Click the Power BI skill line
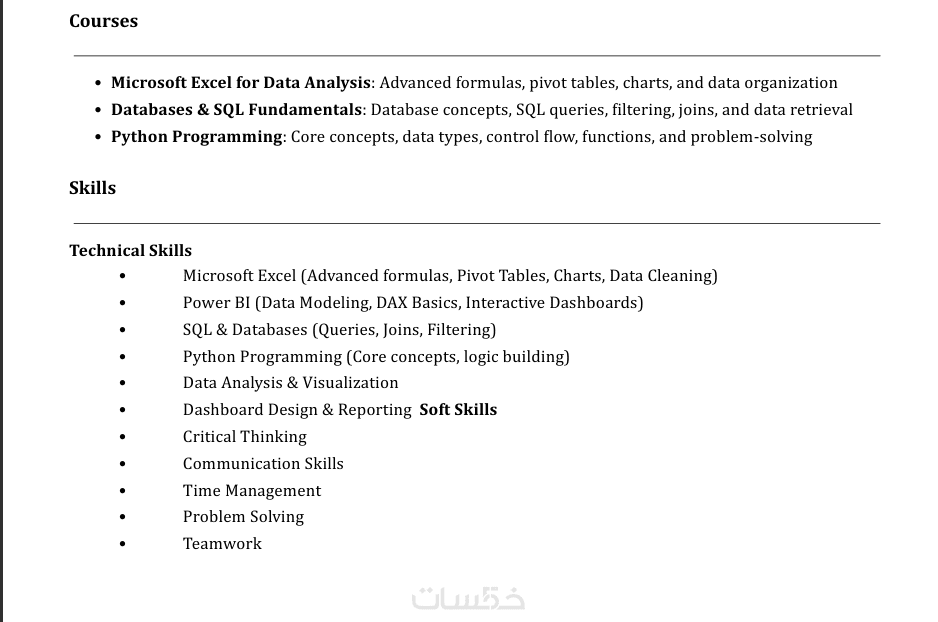 (412, 303)
